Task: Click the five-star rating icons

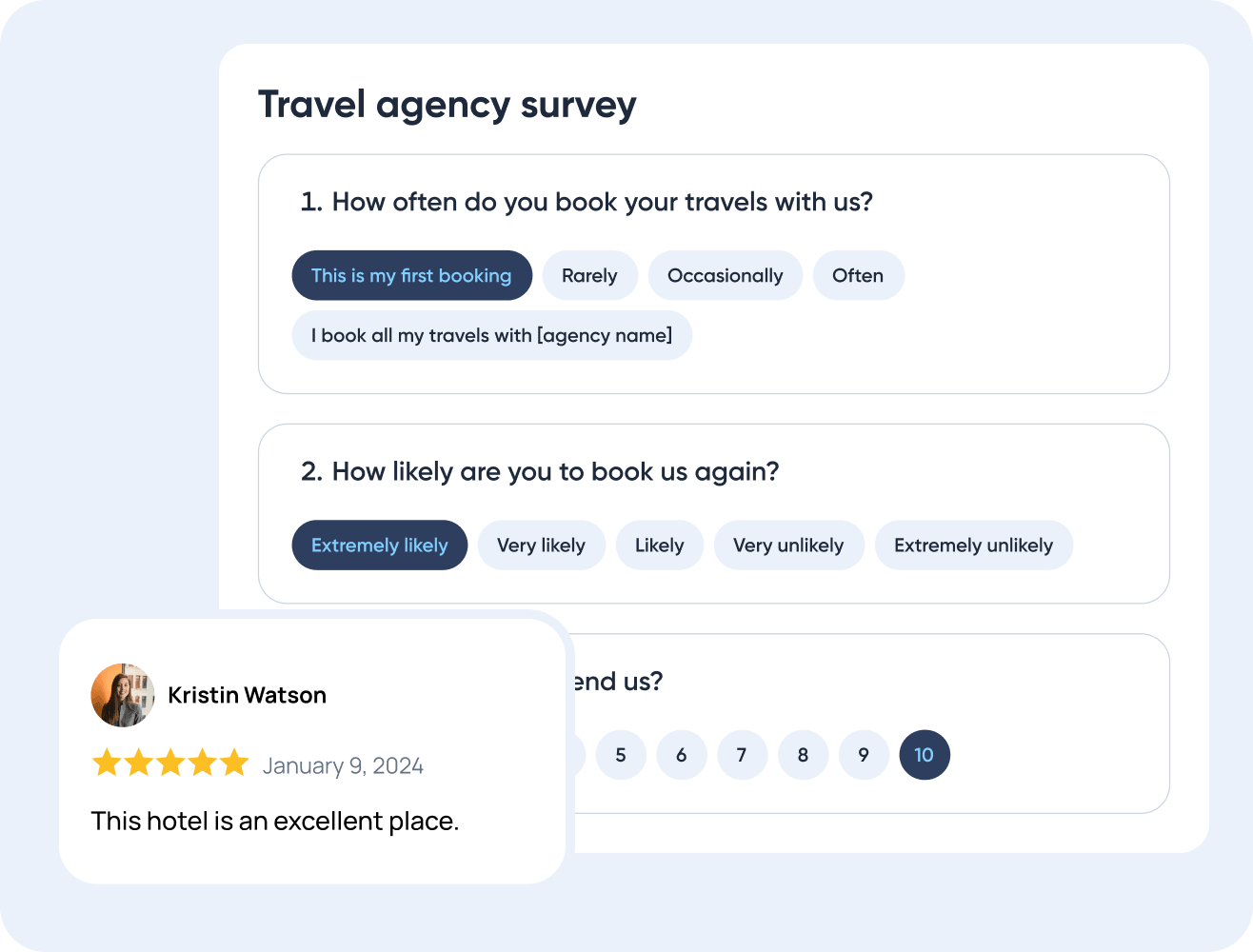Action: click(x=170, y=763)
